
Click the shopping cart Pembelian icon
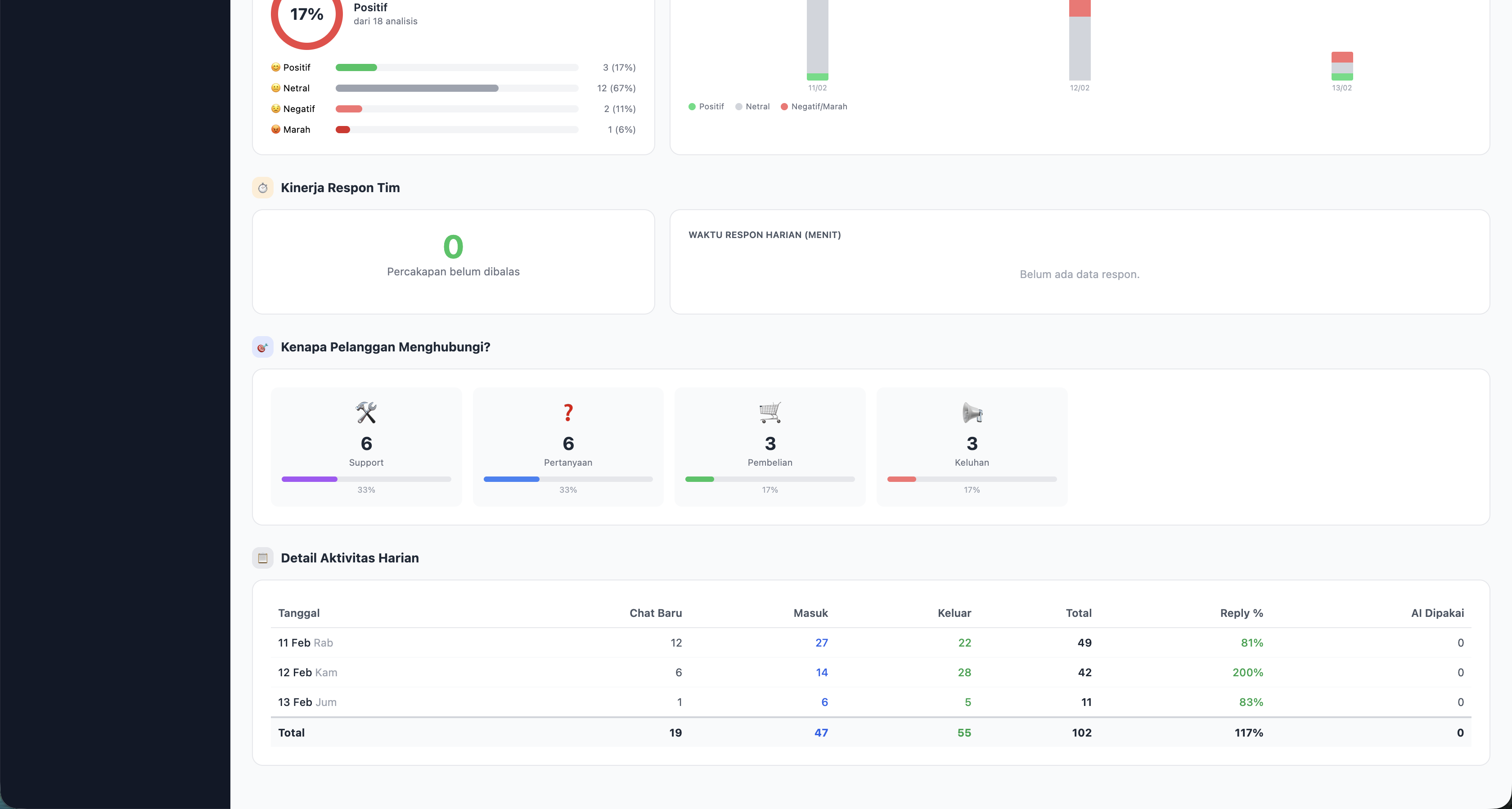769,413
